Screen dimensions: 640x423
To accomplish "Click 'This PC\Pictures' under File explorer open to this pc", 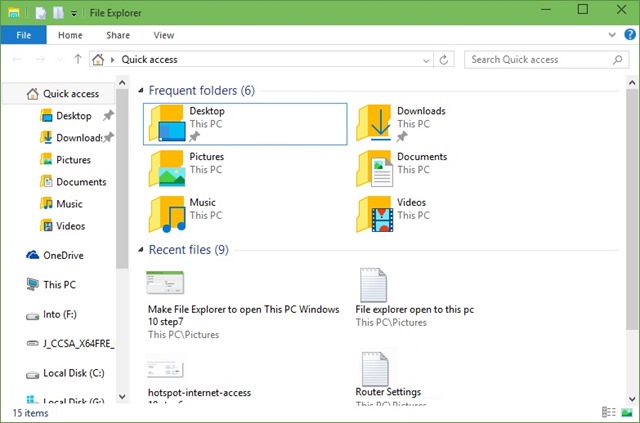I will (x=391, y=323).
